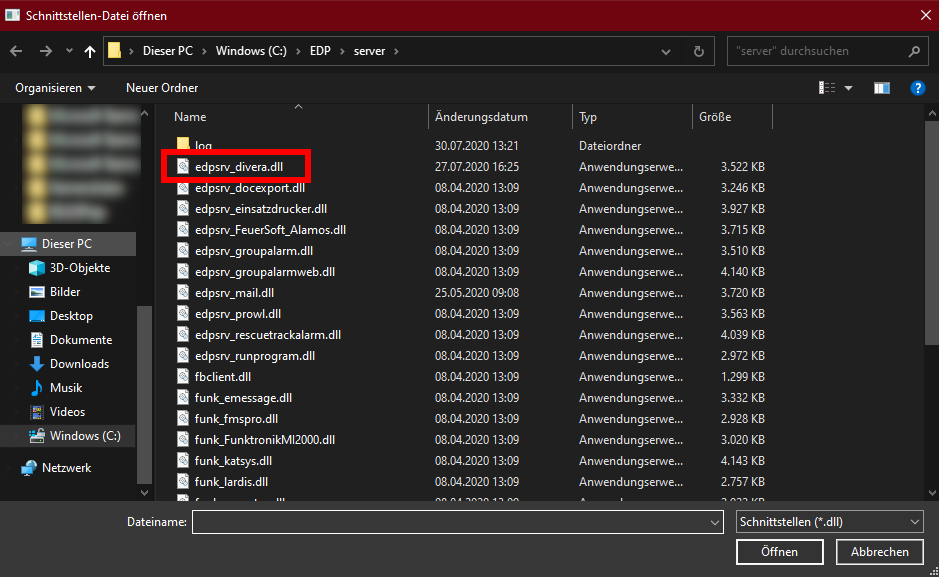Expand the Dateiname dropdown arrow

point(714,522)
